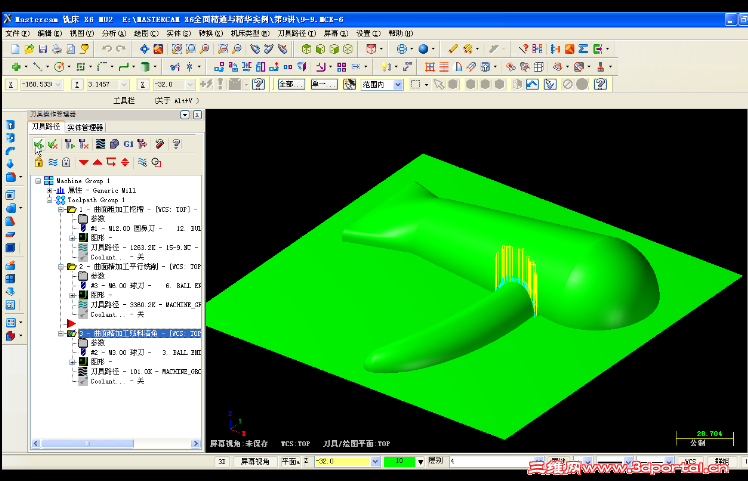Click the Open file folder icon
Screen dimensions: 748x481
(29, 49)
